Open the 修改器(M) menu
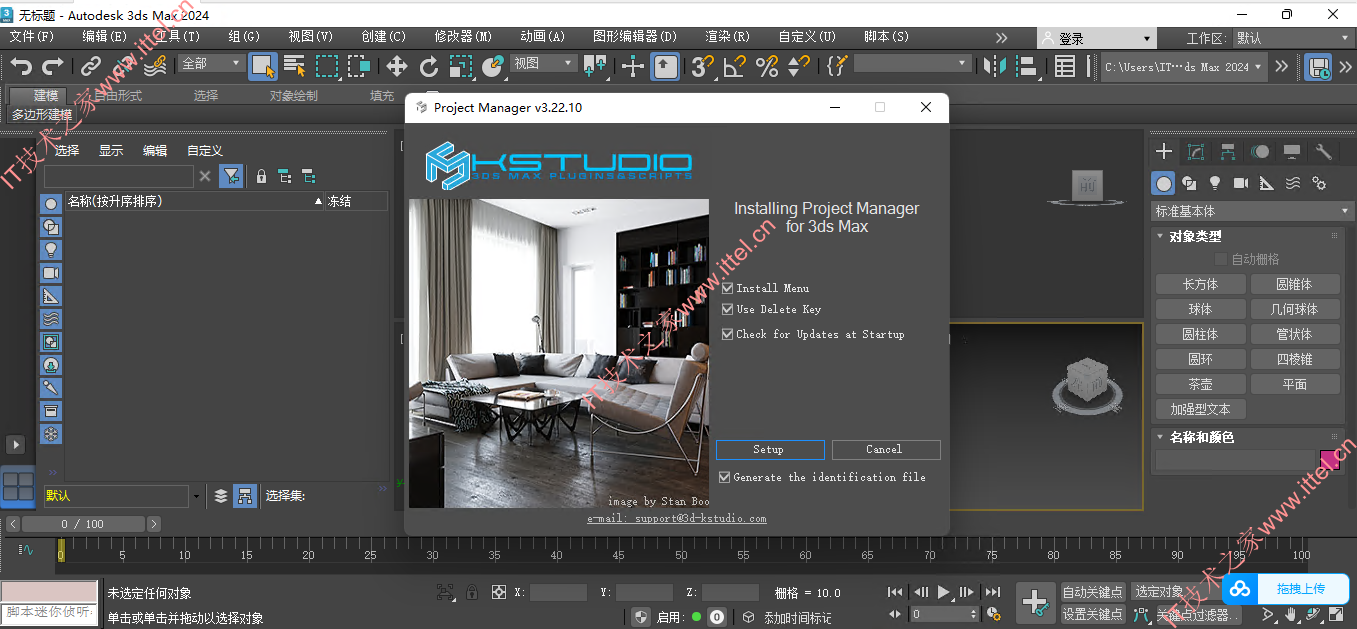Image resolution: width=1357 pixels, height=629 pixels. click(463, 37)
